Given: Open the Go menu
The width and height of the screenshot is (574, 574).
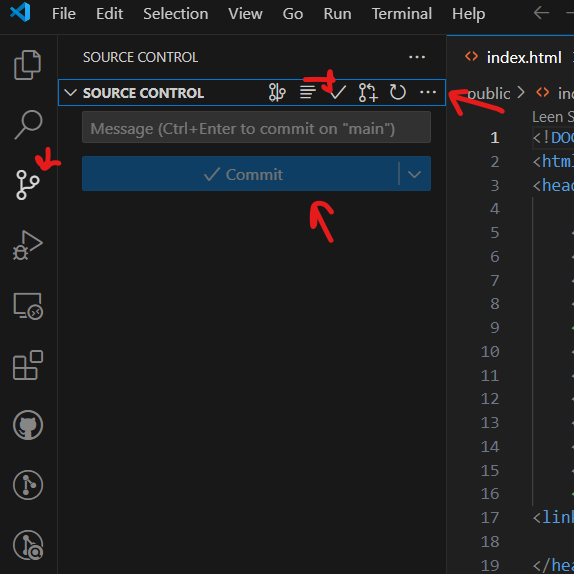Looking at the screenshot, I should click(293, 14).
